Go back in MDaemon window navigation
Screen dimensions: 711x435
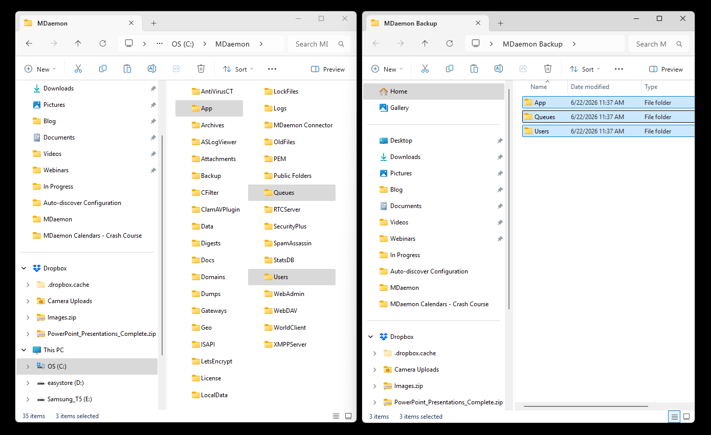(x=29, y=44)
